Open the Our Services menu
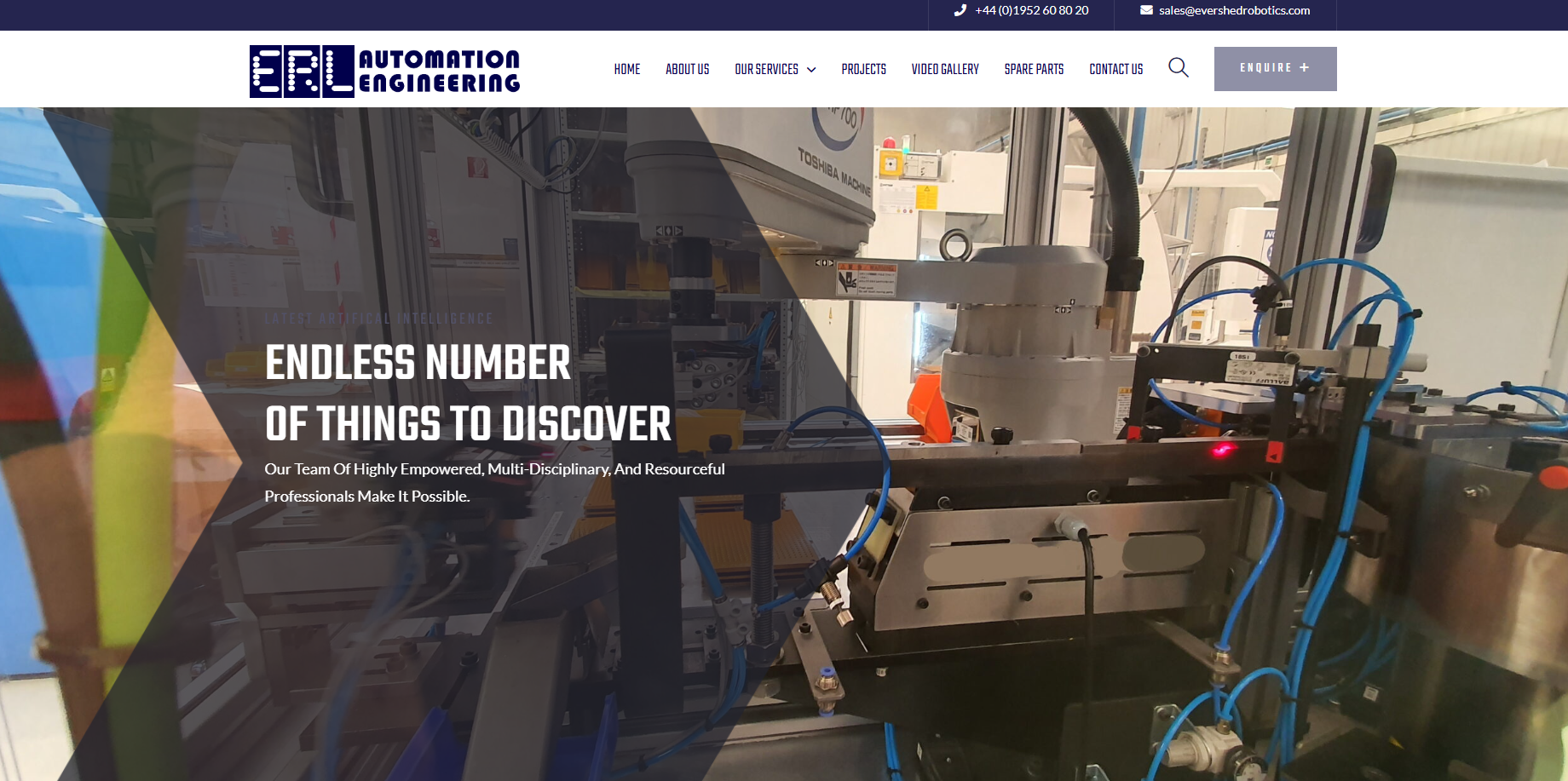This screenshot has height=781, width=1568. tap(766, 70)
